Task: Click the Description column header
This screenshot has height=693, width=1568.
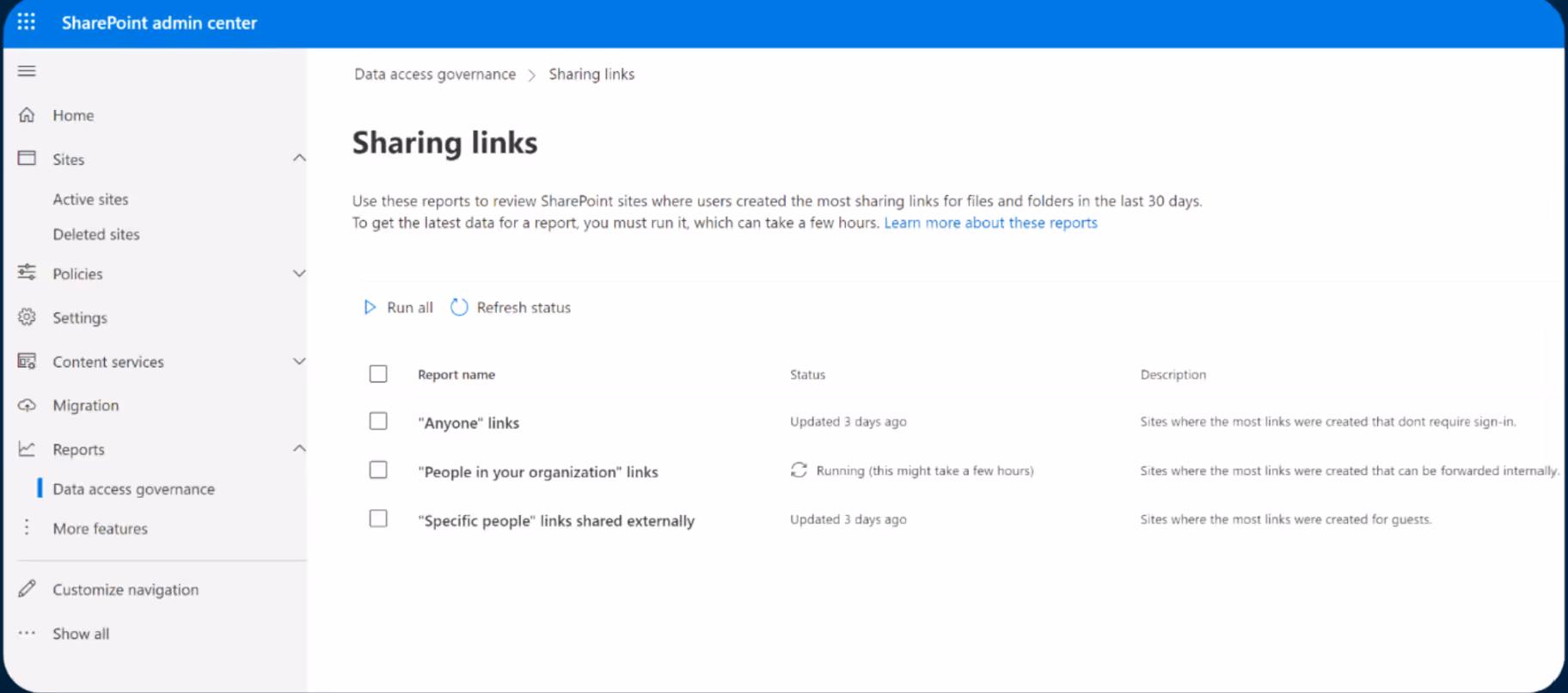Action: click(1173, 375)
